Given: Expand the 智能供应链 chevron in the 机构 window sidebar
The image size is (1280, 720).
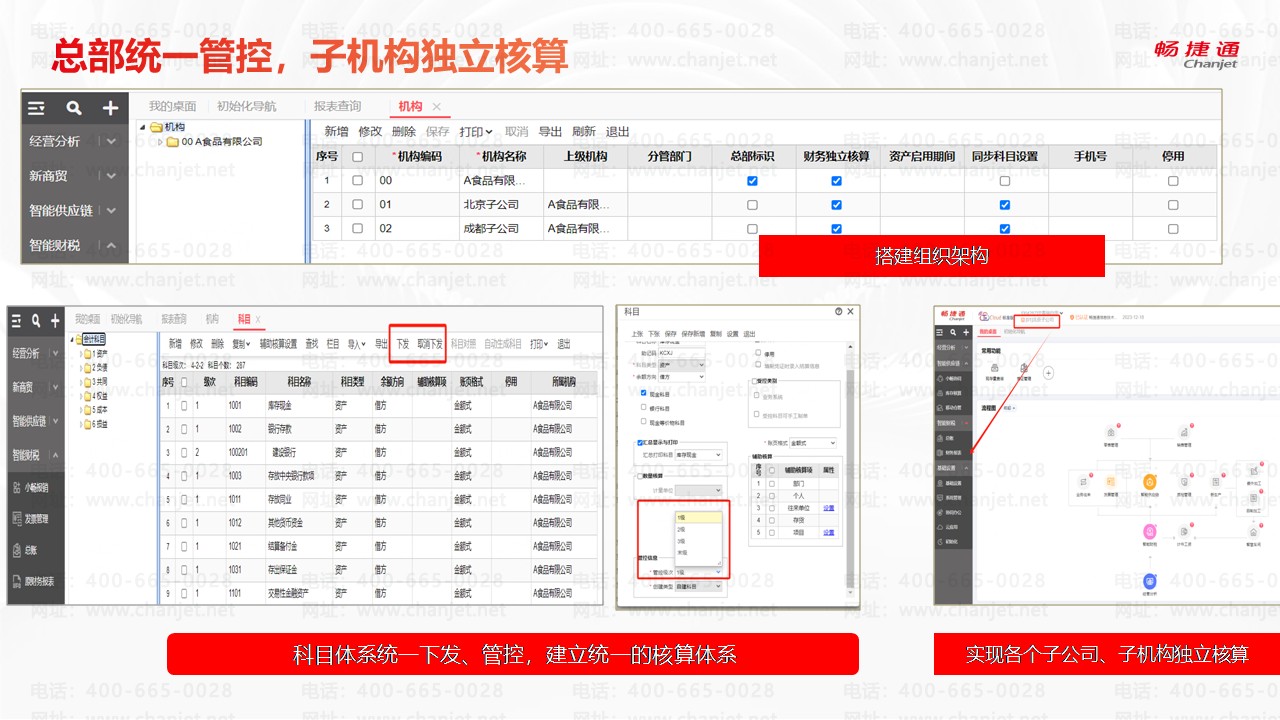Looking at the screenshot, I should tap(111, 211).
